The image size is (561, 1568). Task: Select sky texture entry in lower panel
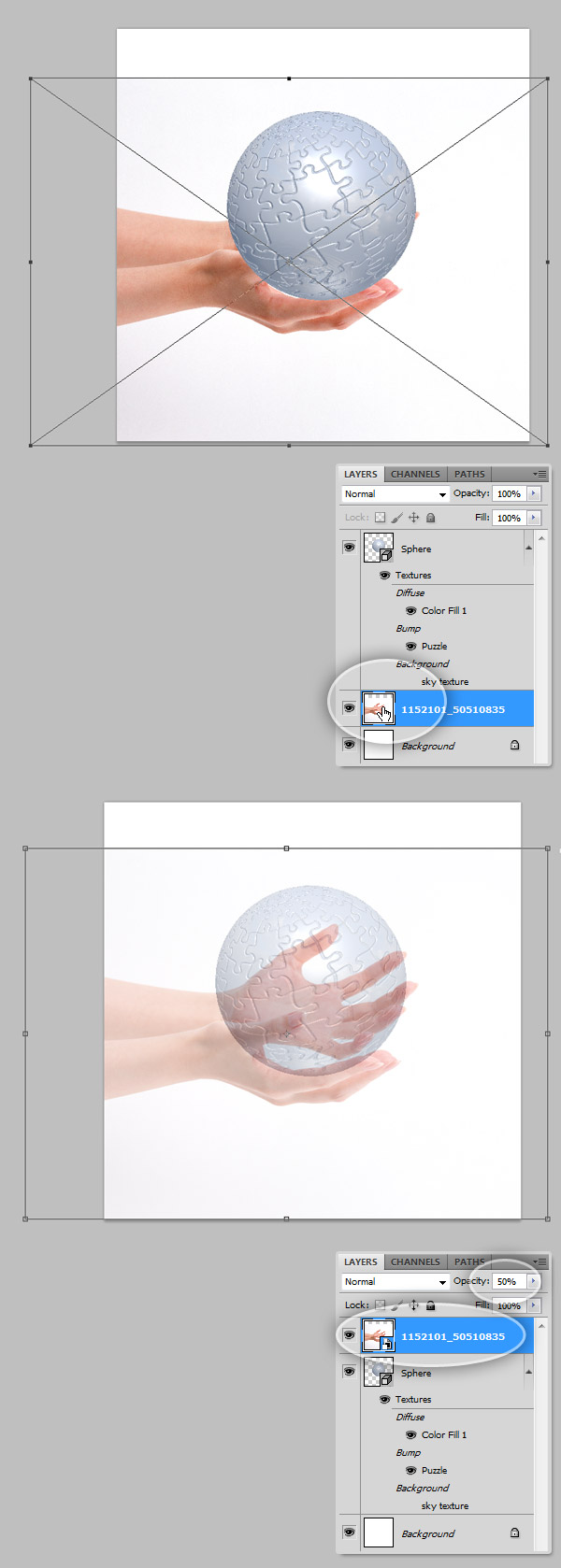pos(445,1506)
